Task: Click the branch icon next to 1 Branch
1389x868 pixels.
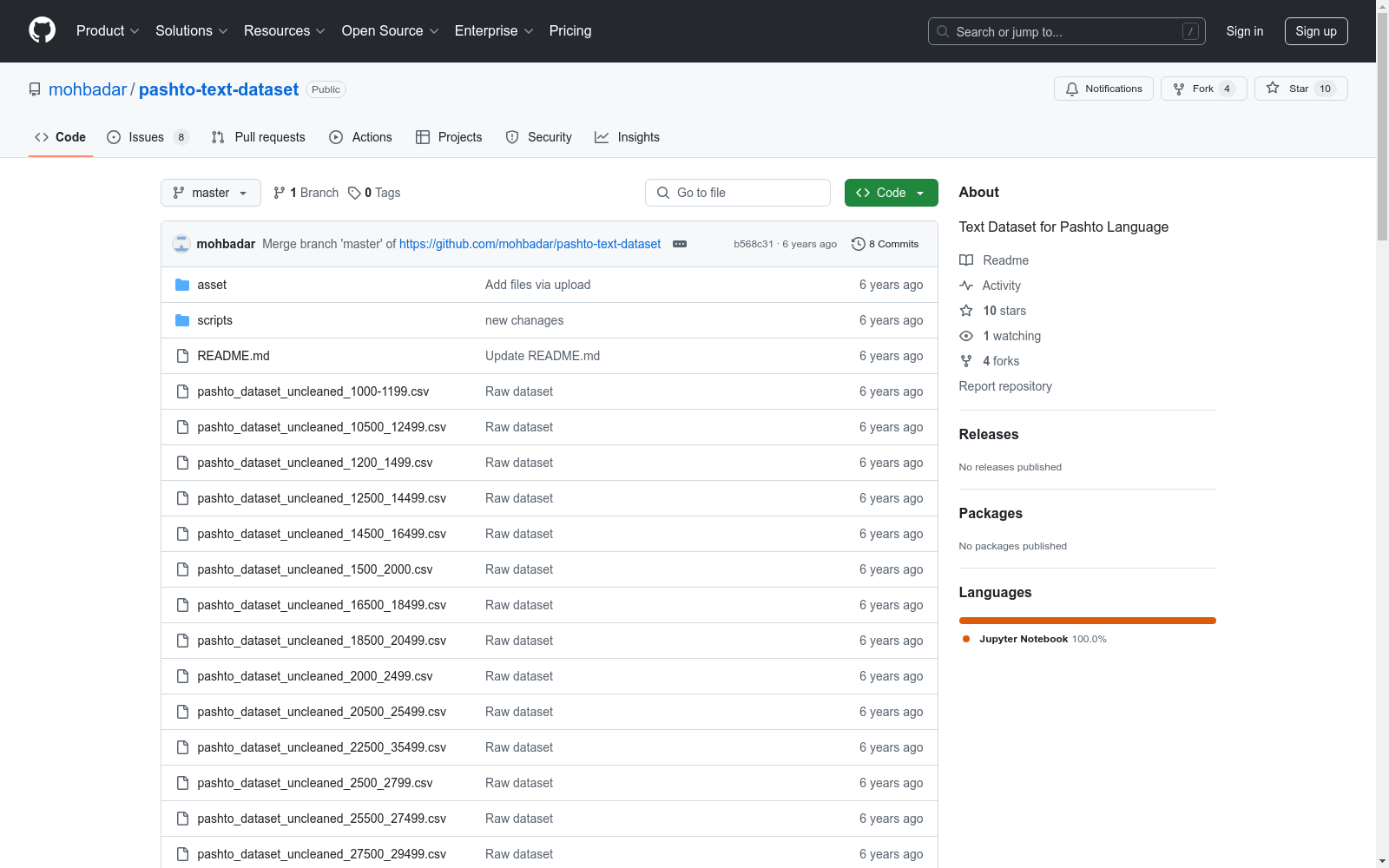Action: click(x=280, y=193)
